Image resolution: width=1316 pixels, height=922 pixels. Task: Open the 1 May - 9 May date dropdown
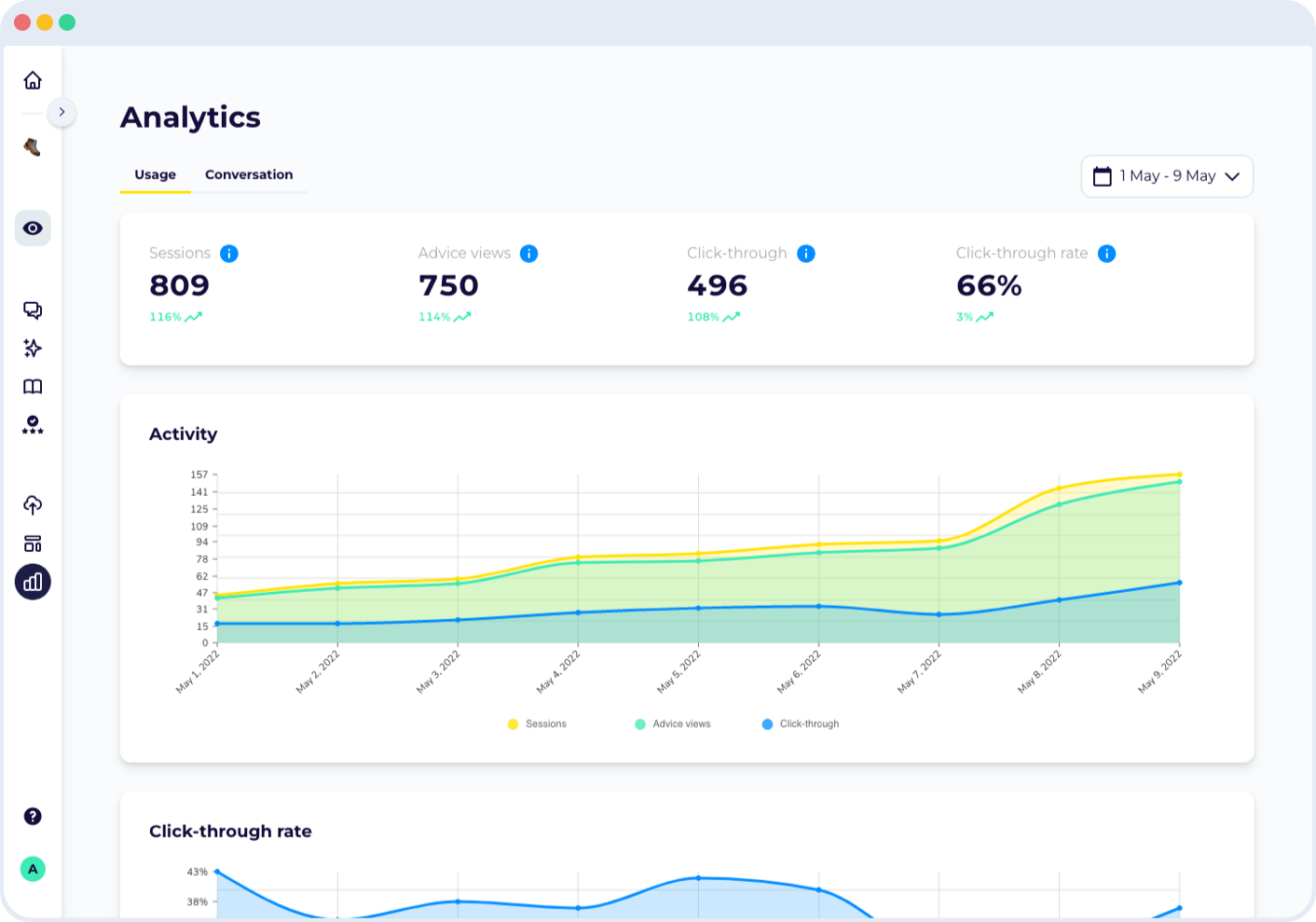1167,176
